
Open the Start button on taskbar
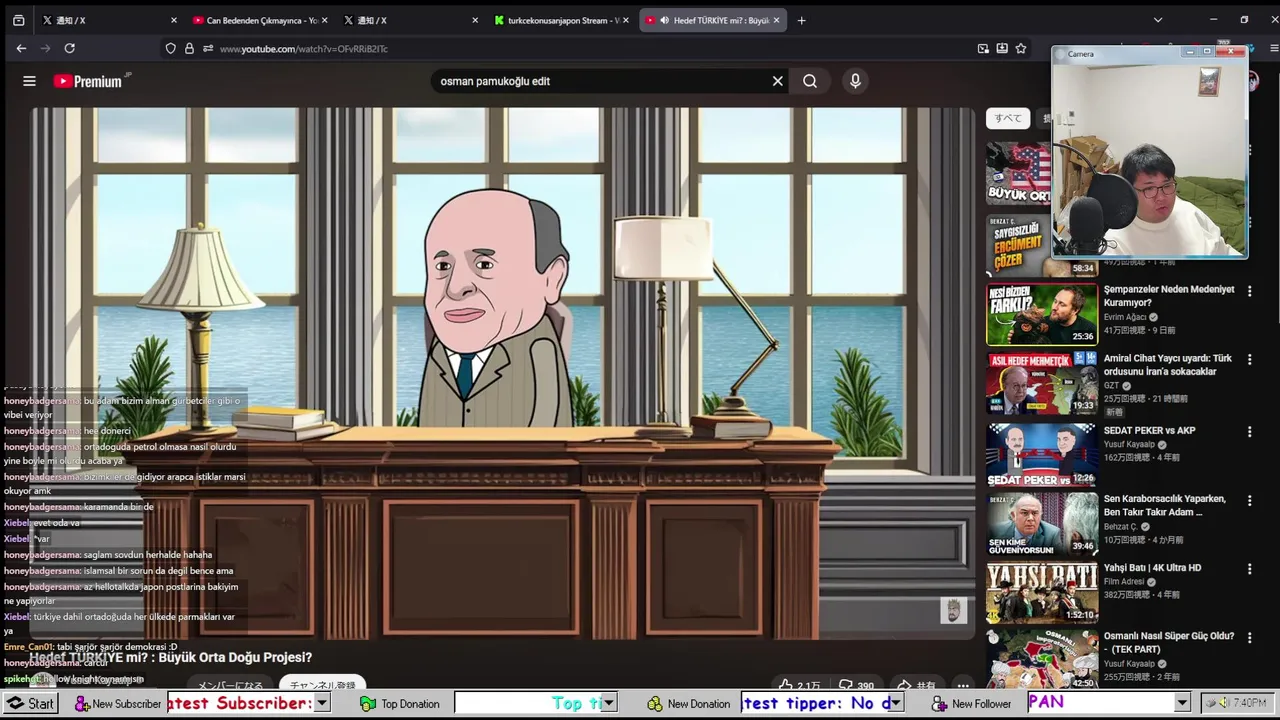tap(29, 704)
